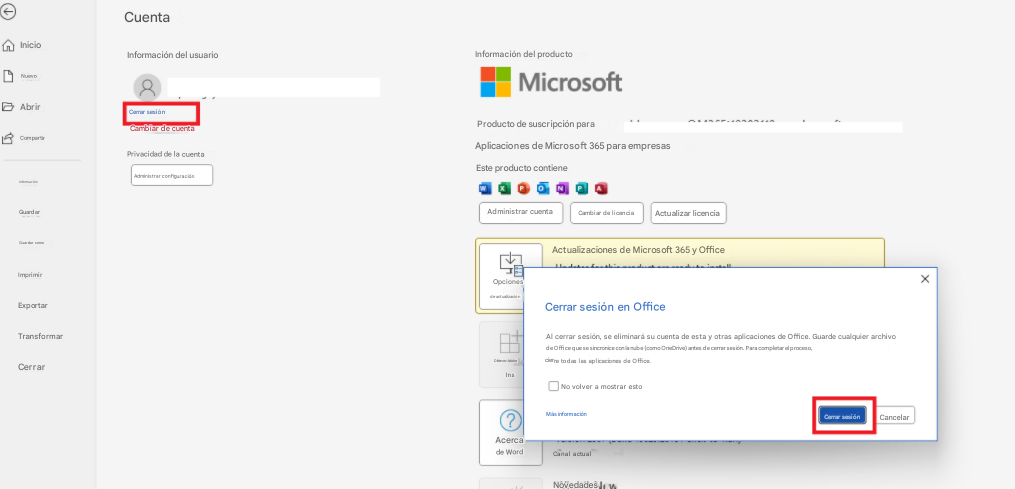This screenshot has height=489, width=1015.
Task: Click Administrar cuenta button
Action: point(520,212)
